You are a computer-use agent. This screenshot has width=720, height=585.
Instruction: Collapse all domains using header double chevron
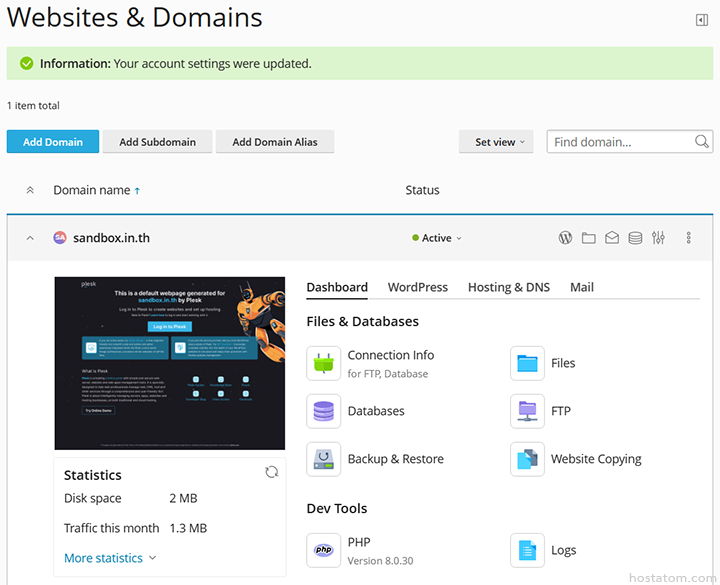(x=30, y=190)
